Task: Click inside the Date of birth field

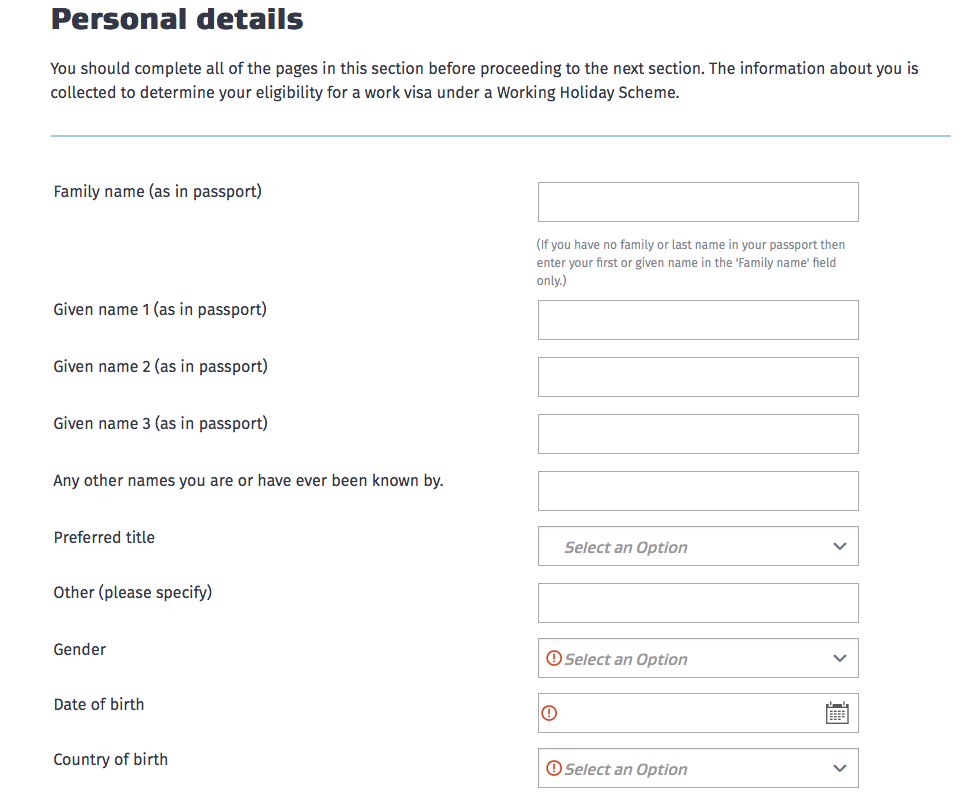Action: point(698,713)
